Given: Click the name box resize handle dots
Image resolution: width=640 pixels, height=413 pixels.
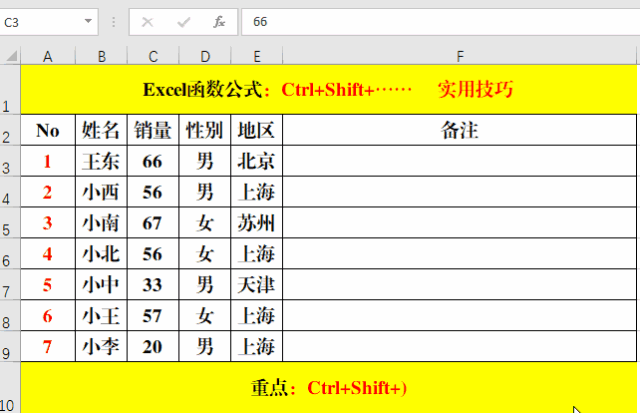Looking at the screenshot, I should pos(113,21).
